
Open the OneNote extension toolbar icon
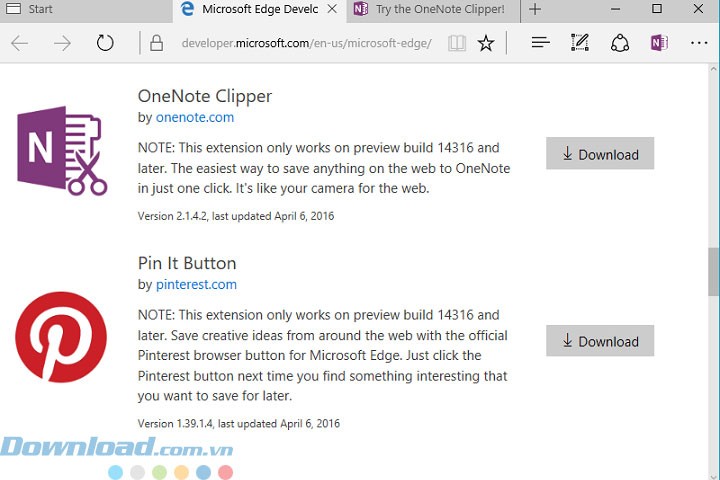click(658, 43)
